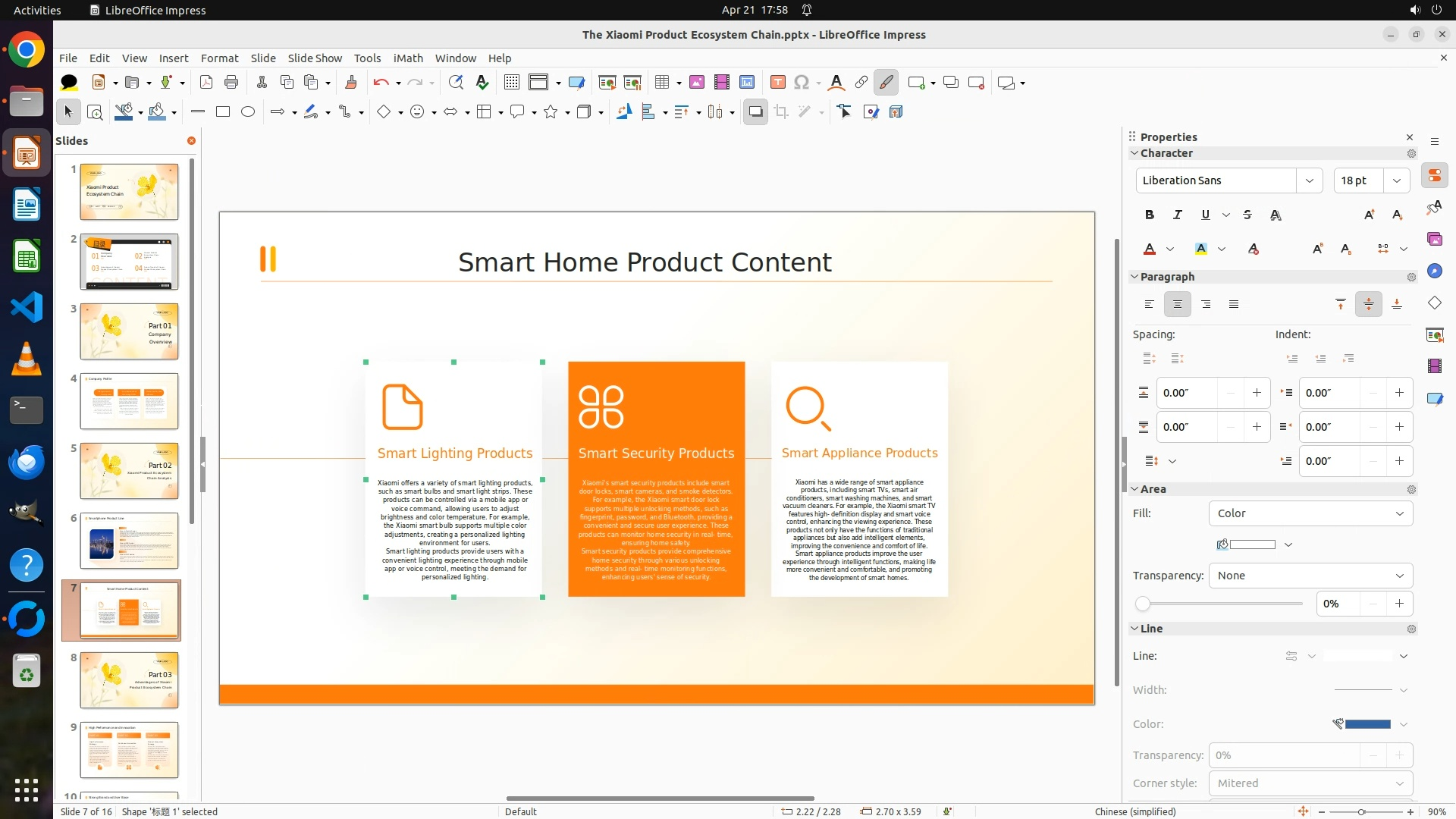This screenshot has height=819, width=1456.
Task: Open the Navigator sidebar deck
Action: (x=1434, y=271)
